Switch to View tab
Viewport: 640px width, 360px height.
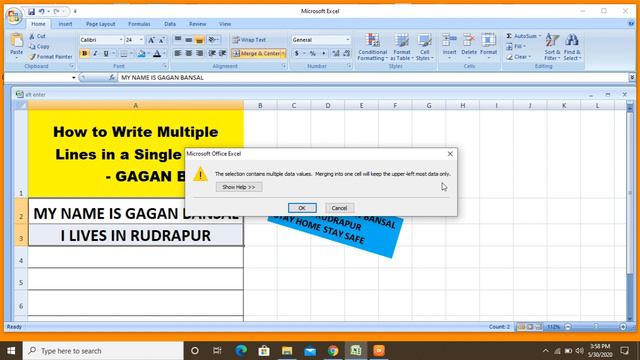[x=225, y=24]
